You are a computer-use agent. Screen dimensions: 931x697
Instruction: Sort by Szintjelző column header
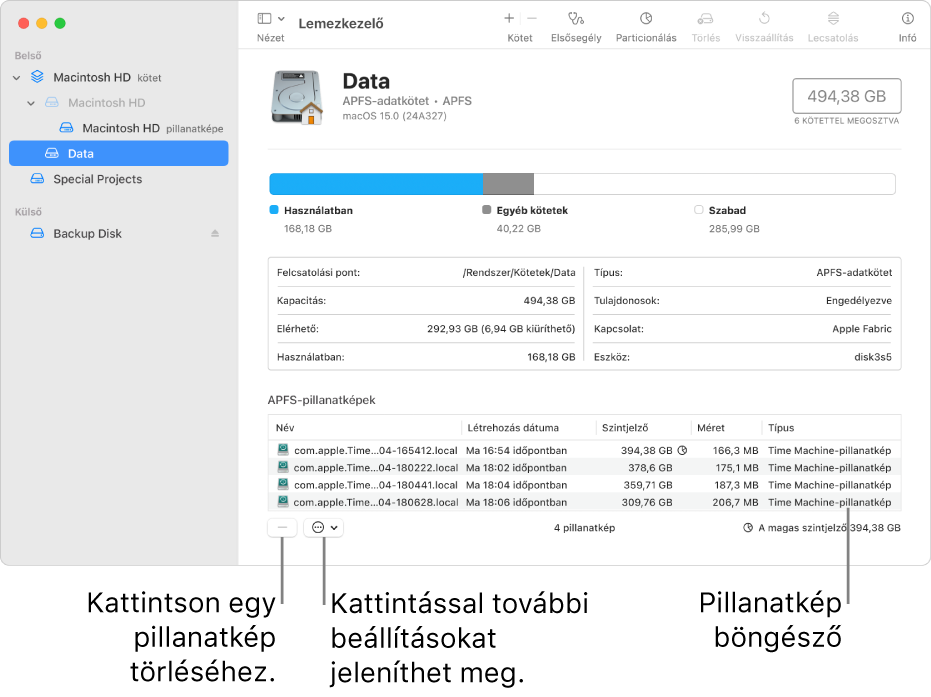click(x=643, y=427)
